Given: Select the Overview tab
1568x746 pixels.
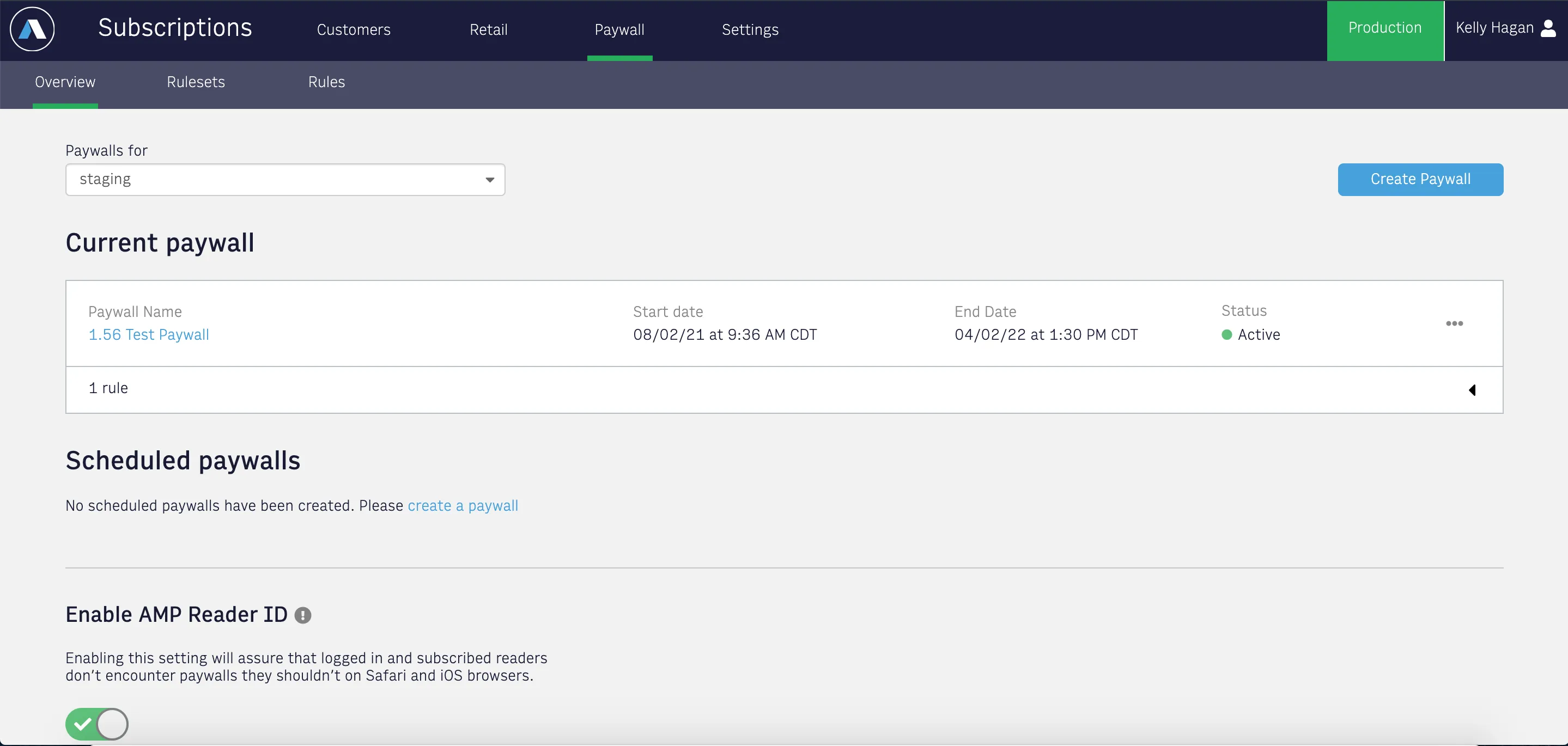Looking at the screenshot, I should pos(65,82).
